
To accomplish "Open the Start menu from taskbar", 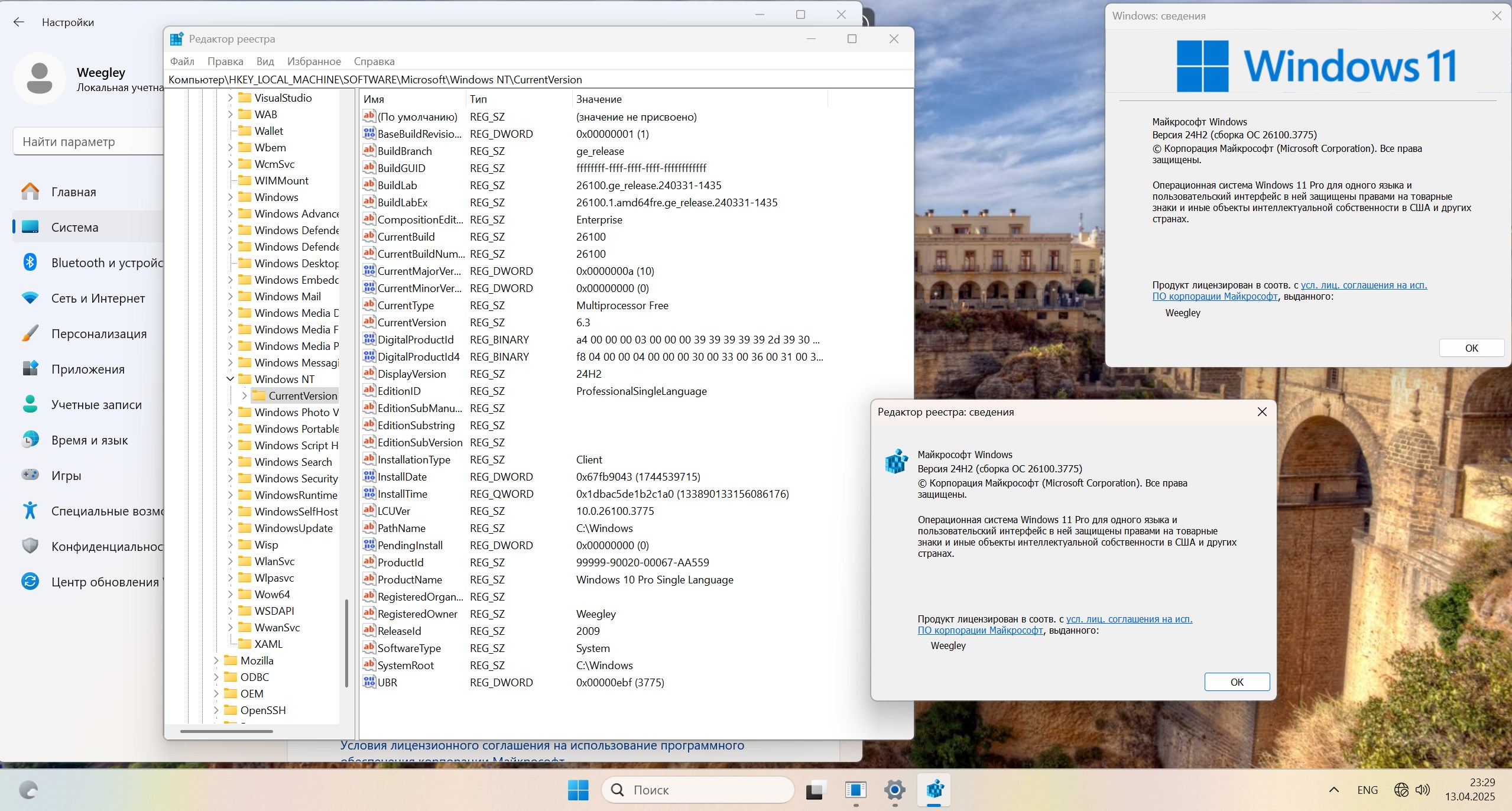I will 577,789.
